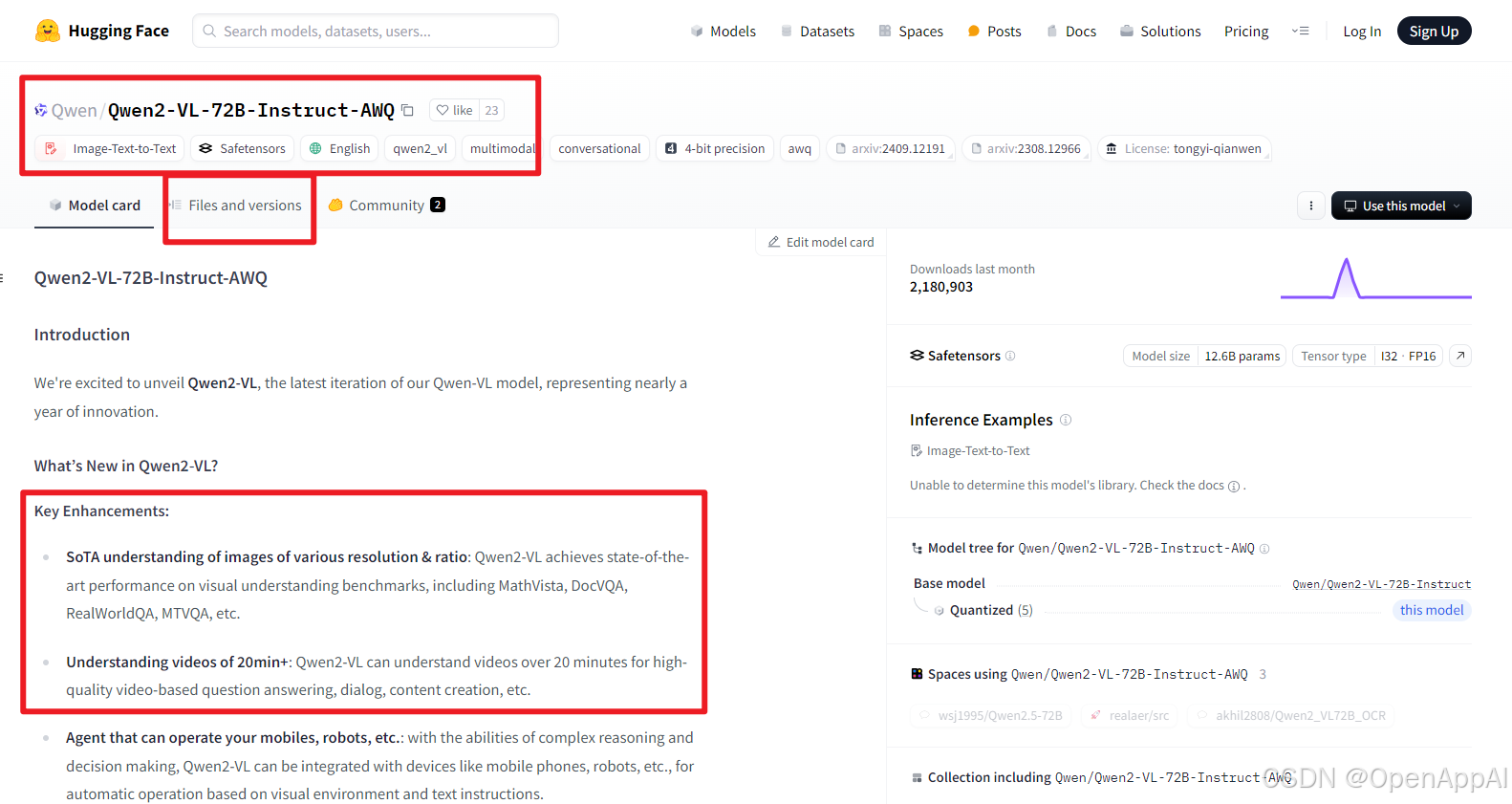Click the this model badge
Viewport: 1512px width, 804px height.
pyautogui.click(x=1432, y=610)
